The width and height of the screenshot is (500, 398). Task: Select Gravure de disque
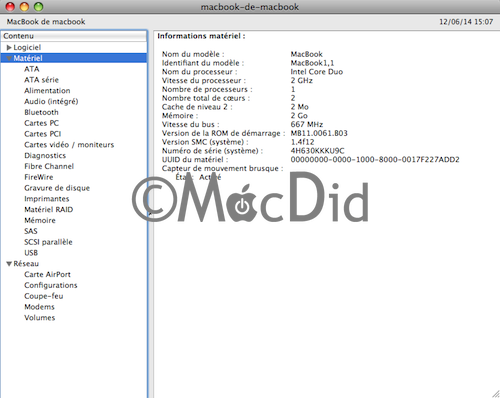[57, 188]
